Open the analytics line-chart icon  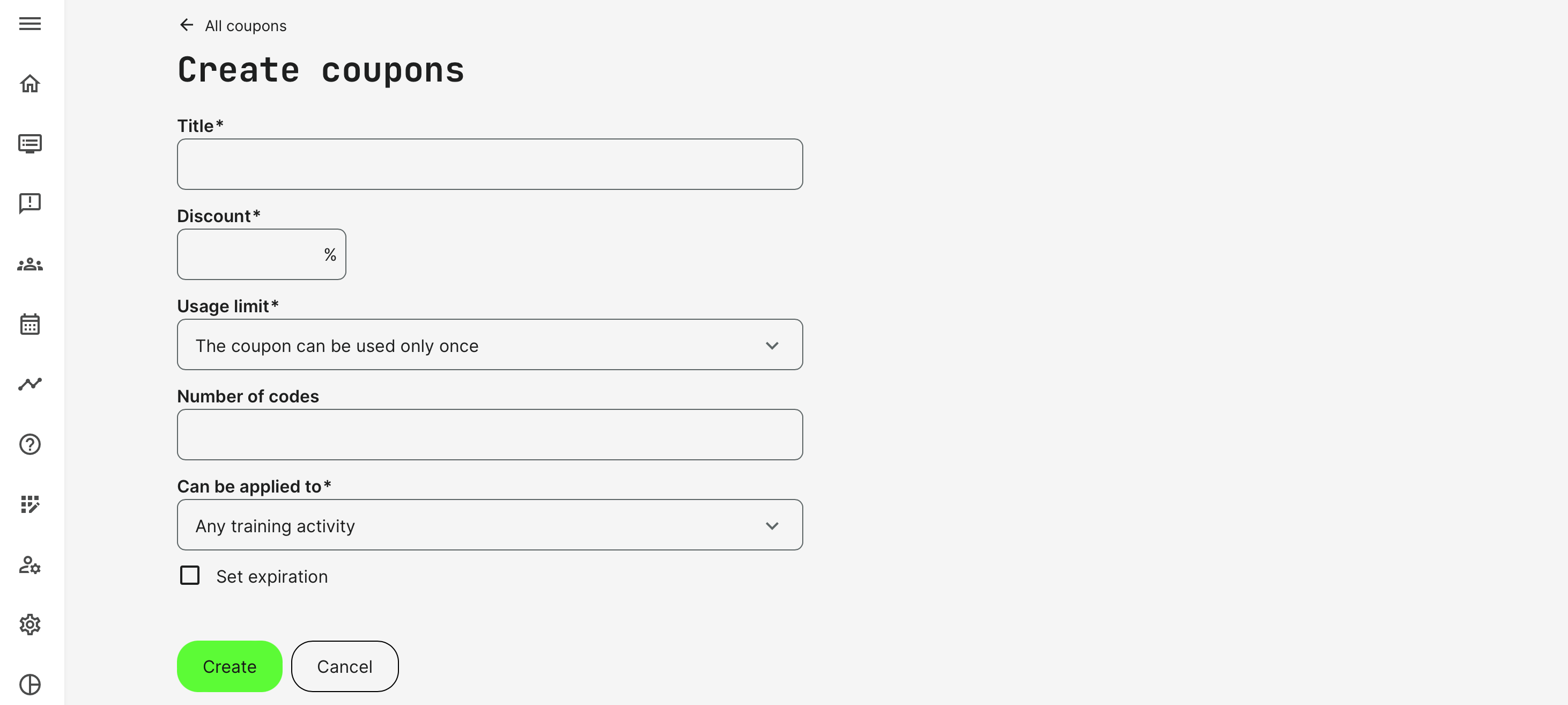click(x=30, y=384)
